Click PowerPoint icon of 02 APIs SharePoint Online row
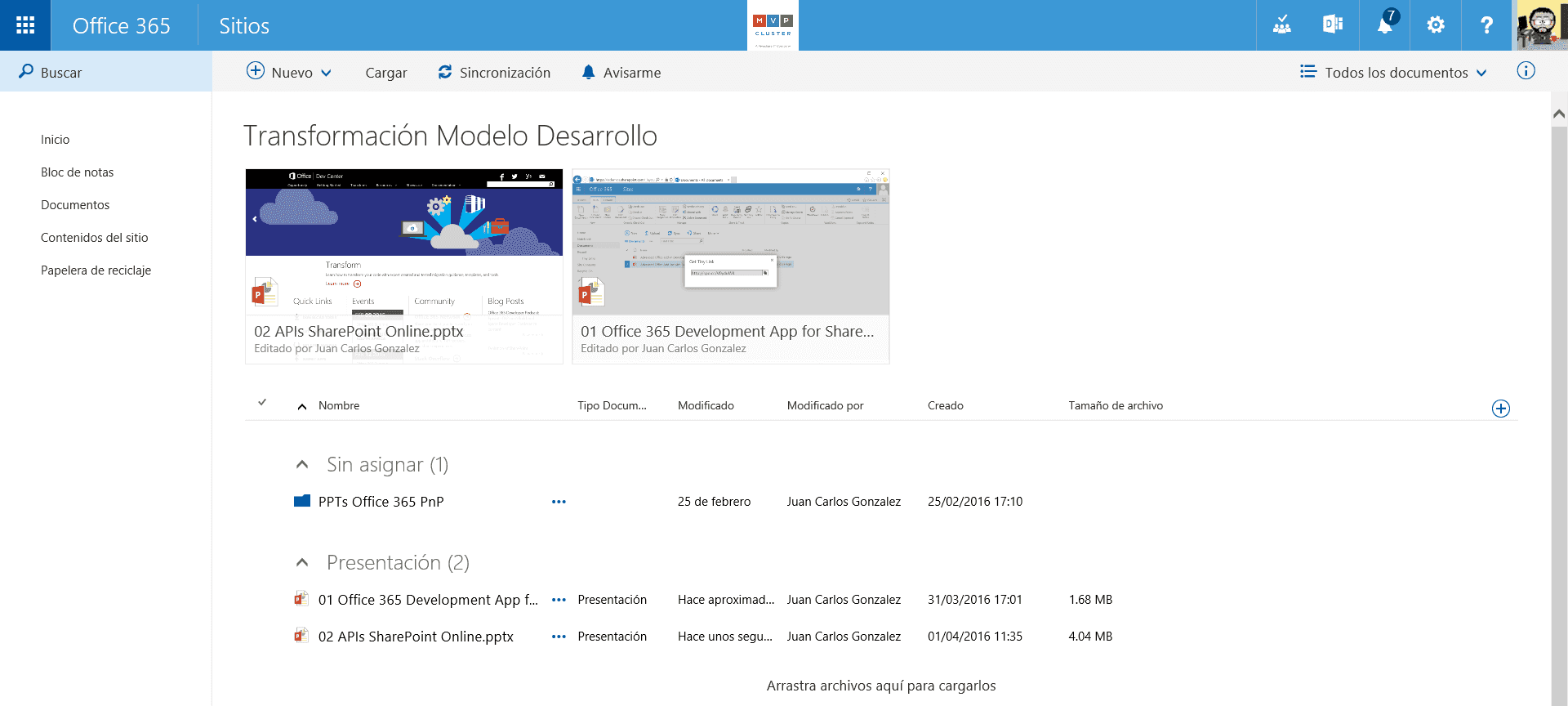 tap(301, 636)
